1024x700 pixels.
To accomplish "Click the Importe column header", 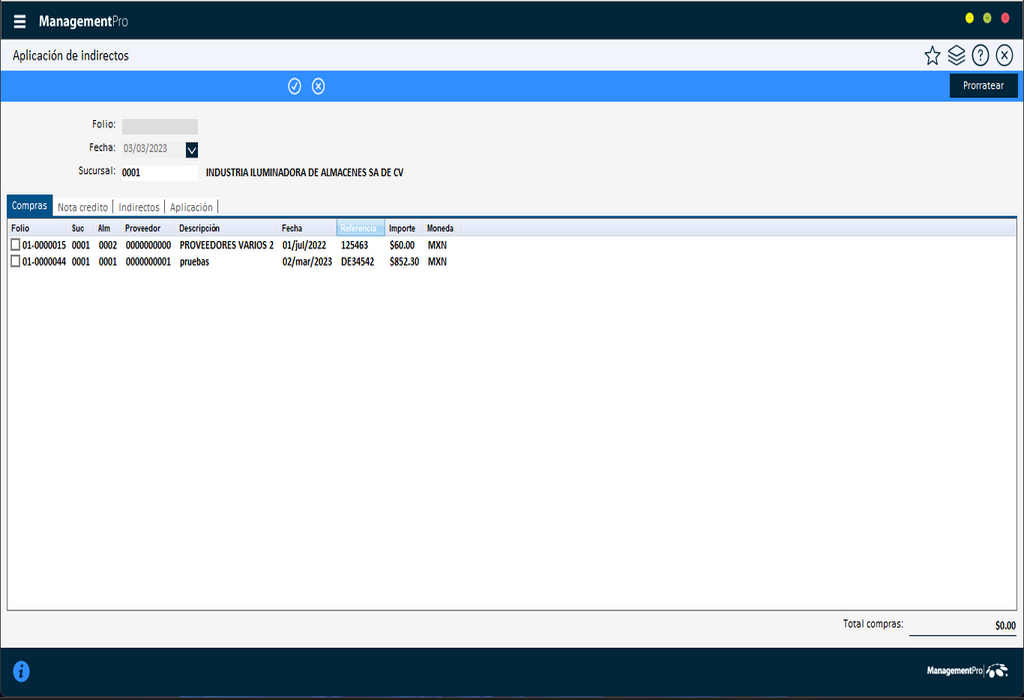I will [402, 228].
